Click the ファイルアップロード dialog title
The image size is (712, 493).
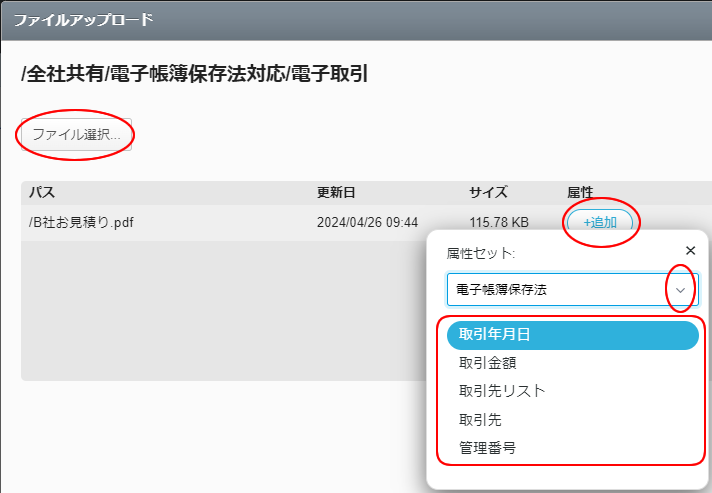[x=84, y=20]
